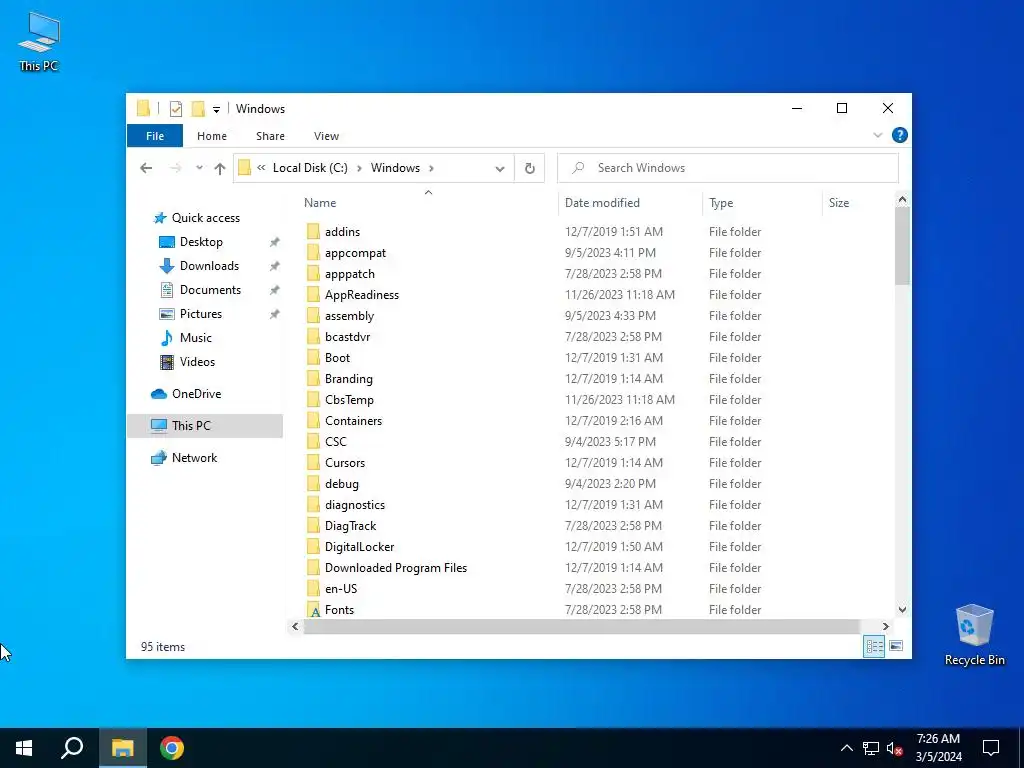The image size is (1024, 768).
Task: Open Help with the blue question icon
Action: tap(899, 135)
